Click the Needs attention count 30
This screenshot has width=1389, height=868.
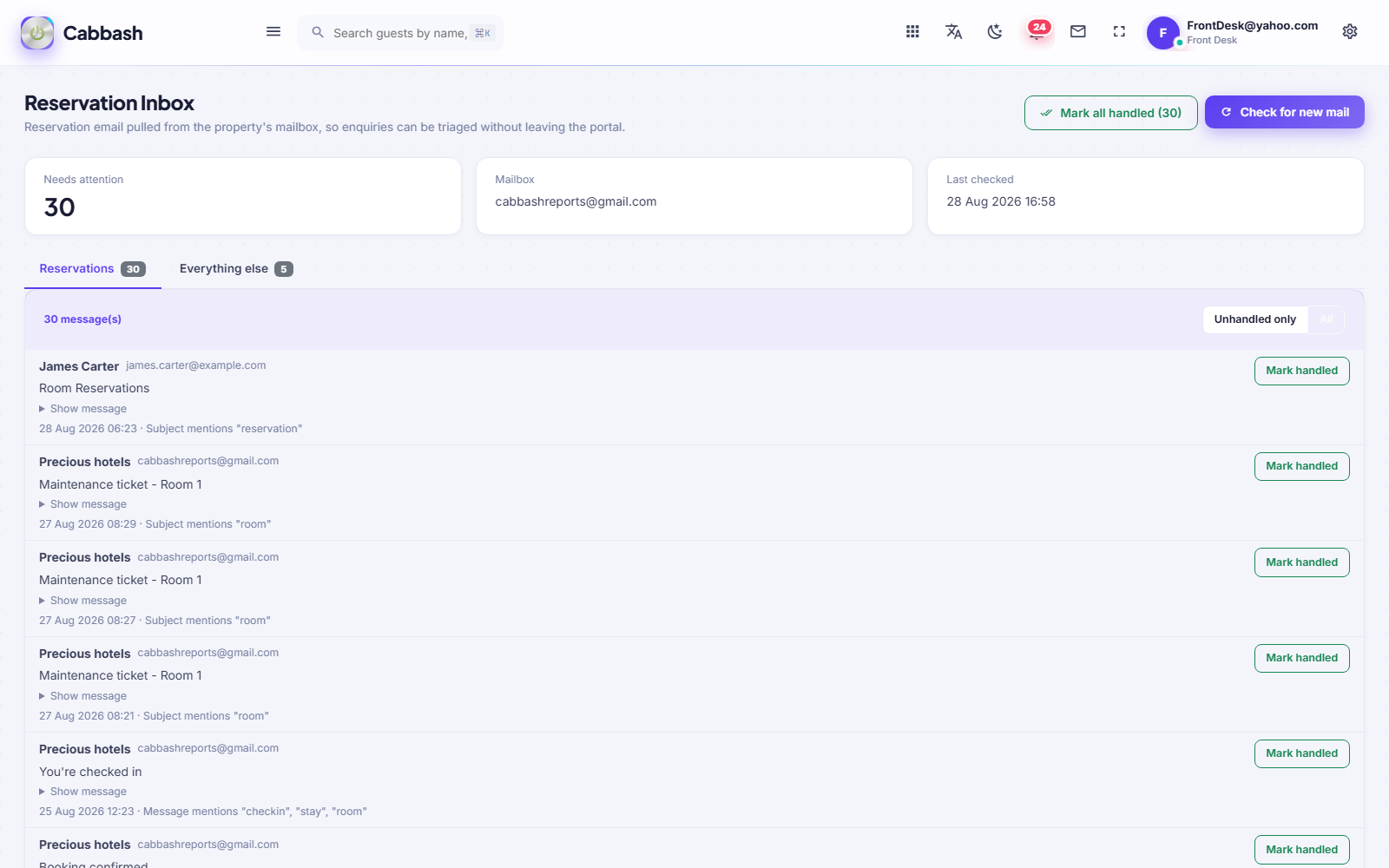click(x=60, y=207)
